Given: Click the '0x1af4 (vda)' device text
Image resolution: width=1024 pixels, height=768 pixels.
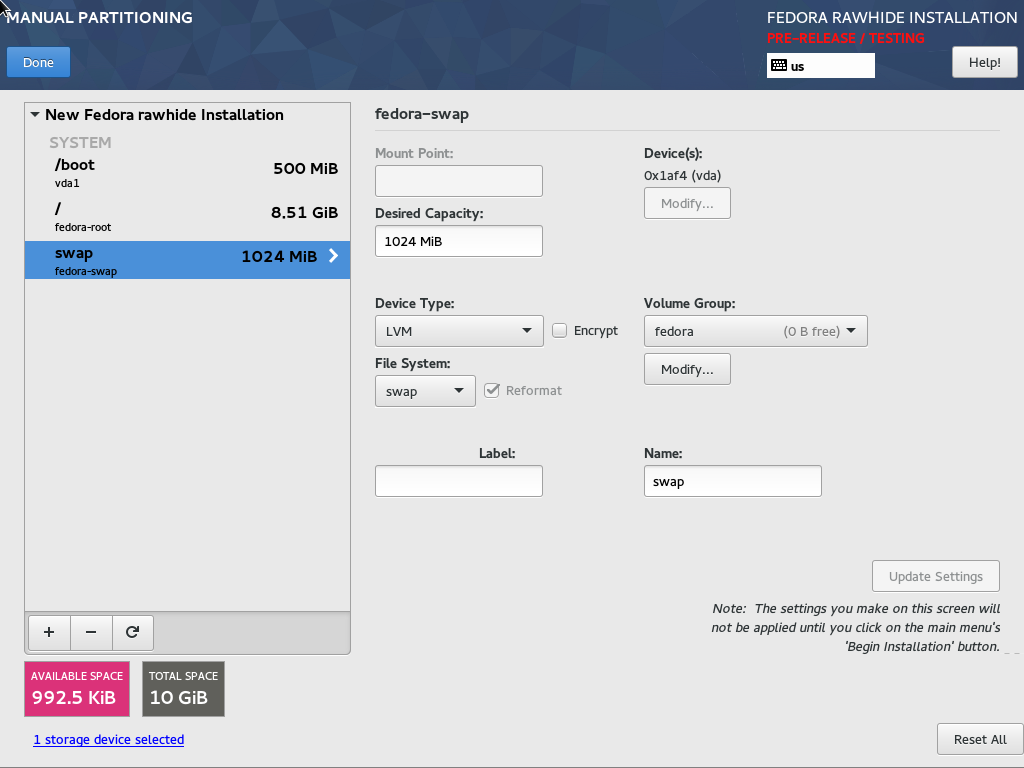Looking at the screenshot, I should point(682,176).
